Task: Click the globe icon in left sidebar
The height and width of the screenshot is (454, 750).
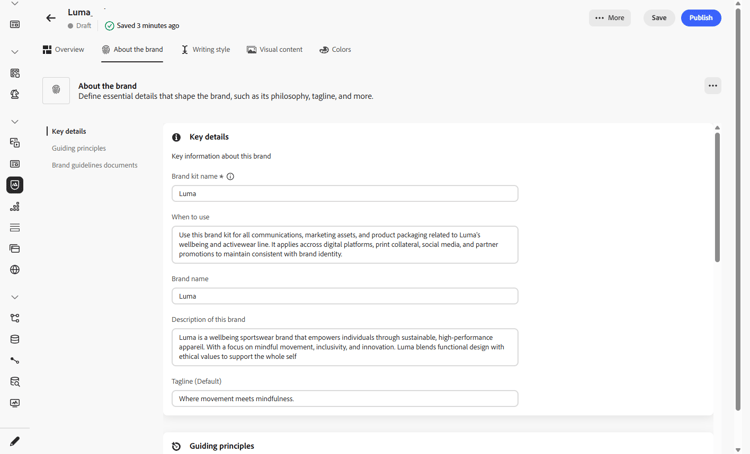Action: point(15,270)
